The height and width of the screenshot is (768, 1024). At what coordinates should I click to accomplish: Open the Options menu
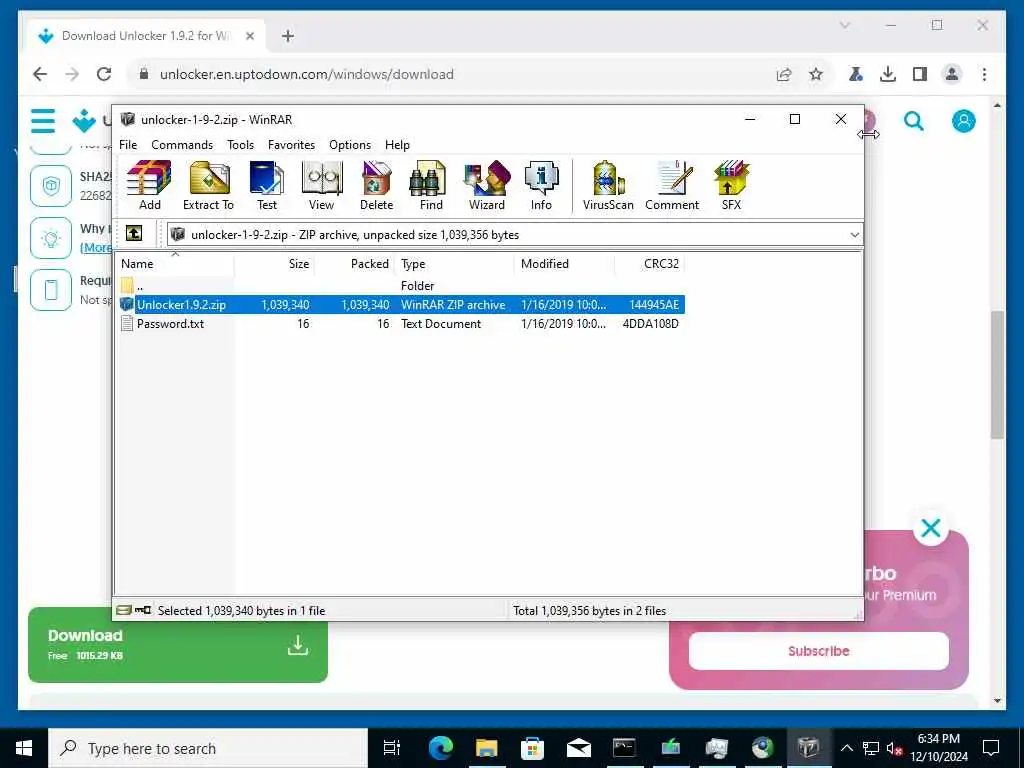[x=350, y=144]
